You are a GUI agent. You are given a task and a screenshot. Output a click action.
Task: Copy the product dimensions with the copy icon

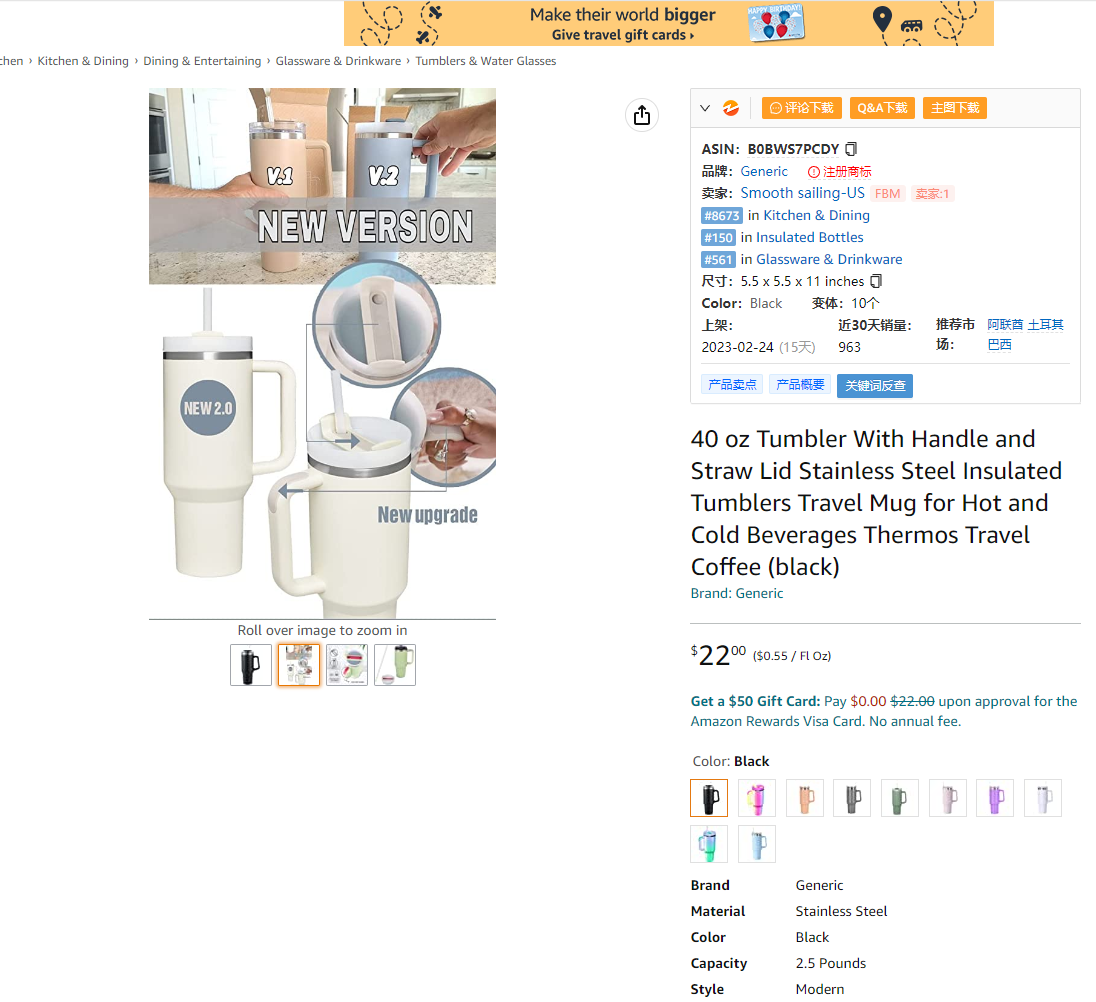coord(876,281)
